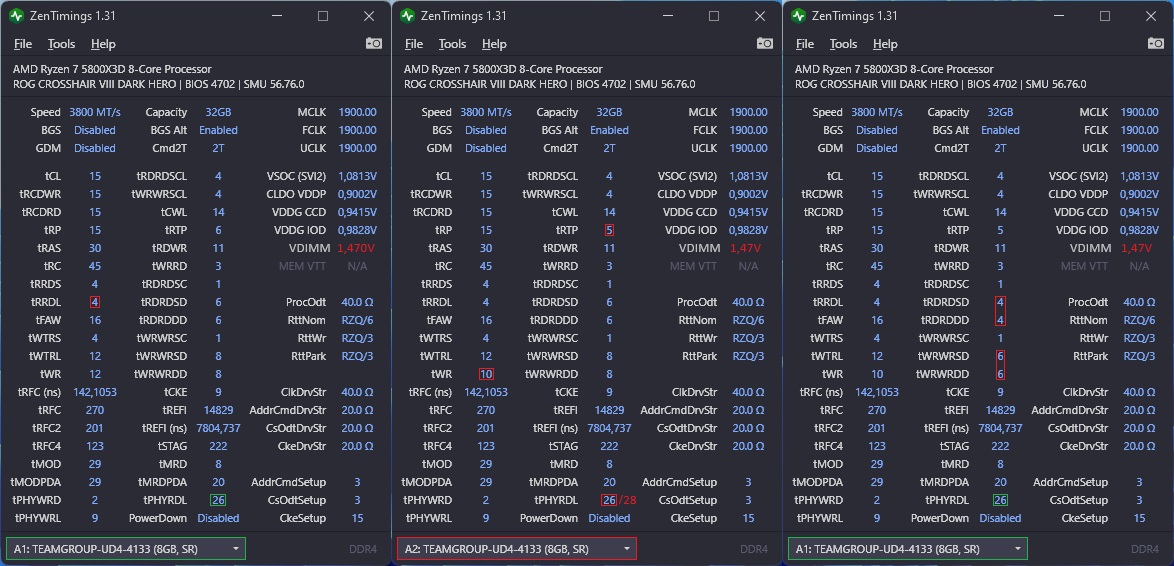Expand the A2: TEAMGROUP-UD4-4133 module dropdown

[516, 549]
